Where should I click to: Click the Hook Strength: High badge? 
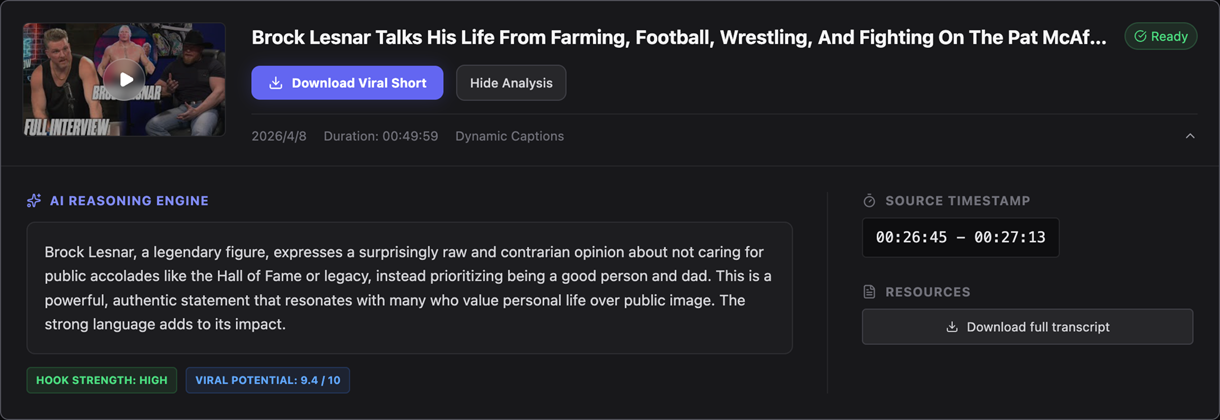pyautogui.click(x=102, y=380)
